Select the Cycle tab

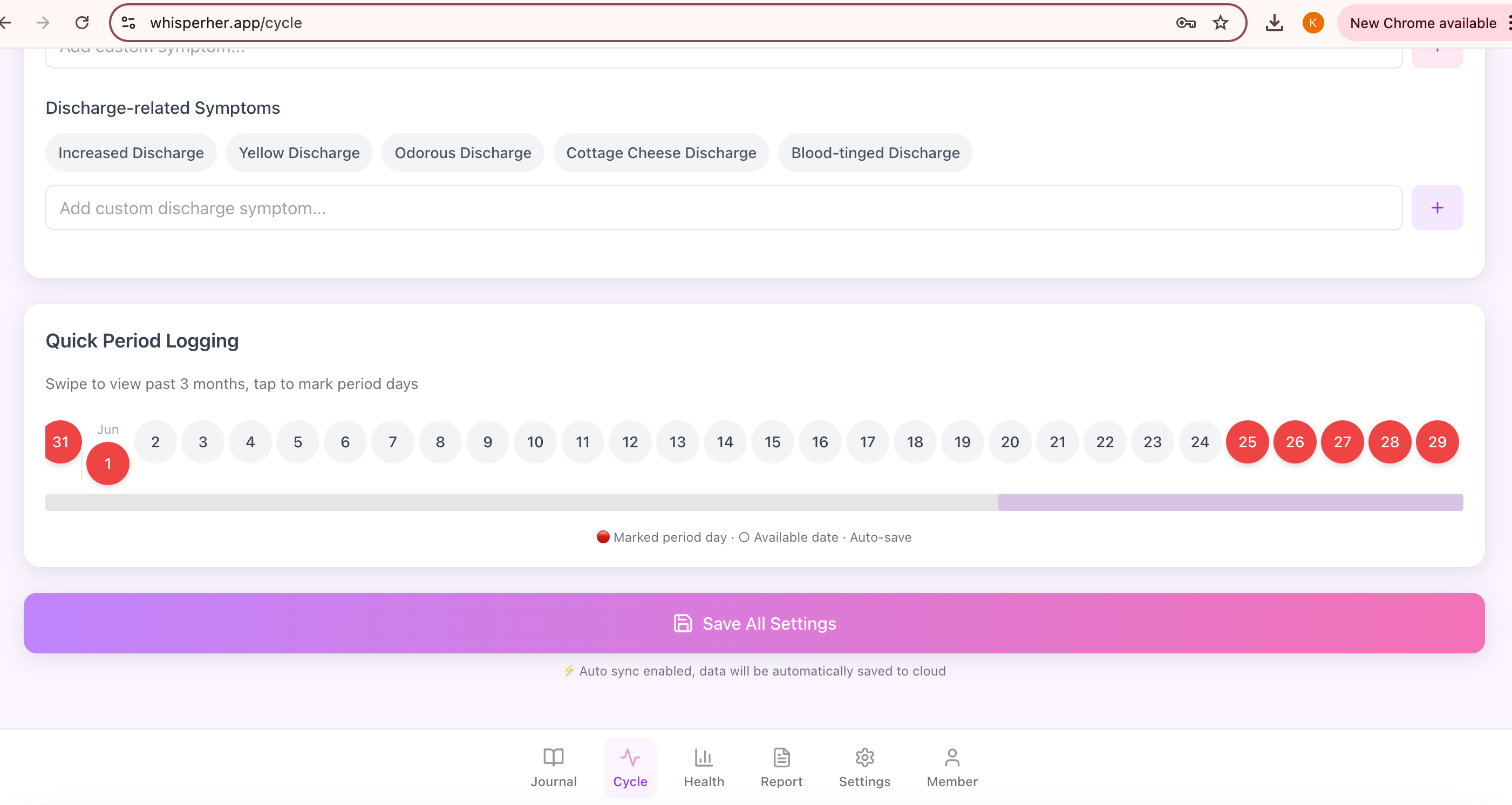point(630,767)
